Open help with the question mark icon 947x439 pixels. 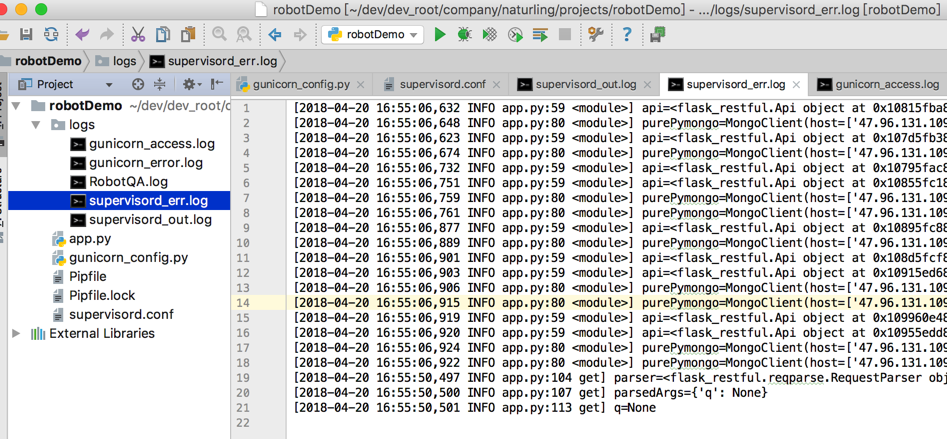627,34
